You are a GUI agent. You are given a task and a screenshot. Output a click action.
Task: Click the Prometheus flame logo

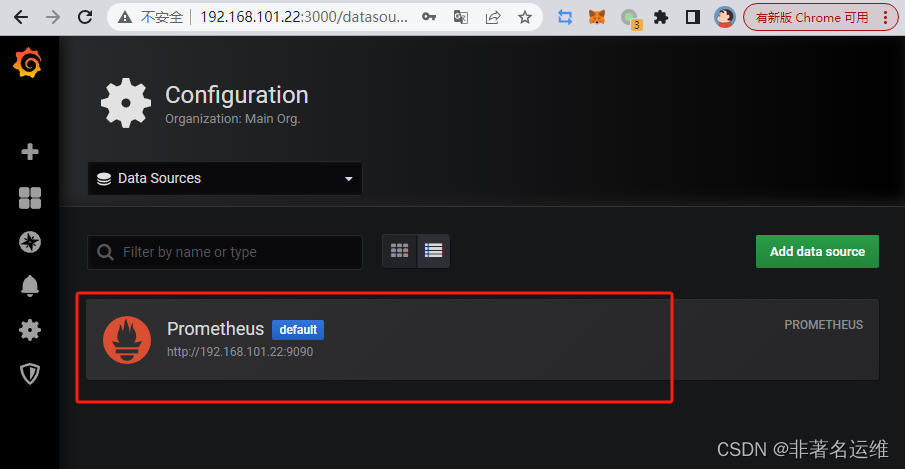(127, 340)
